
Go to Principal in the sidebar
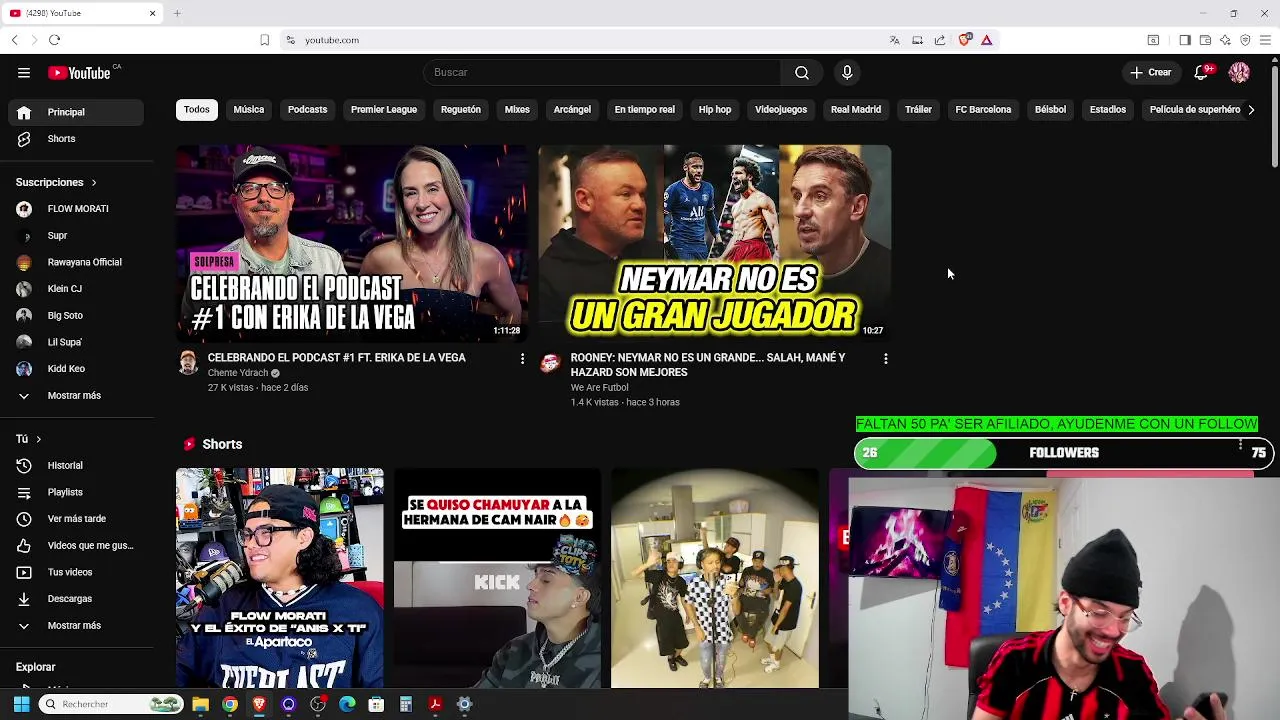[x=78, y=112]
